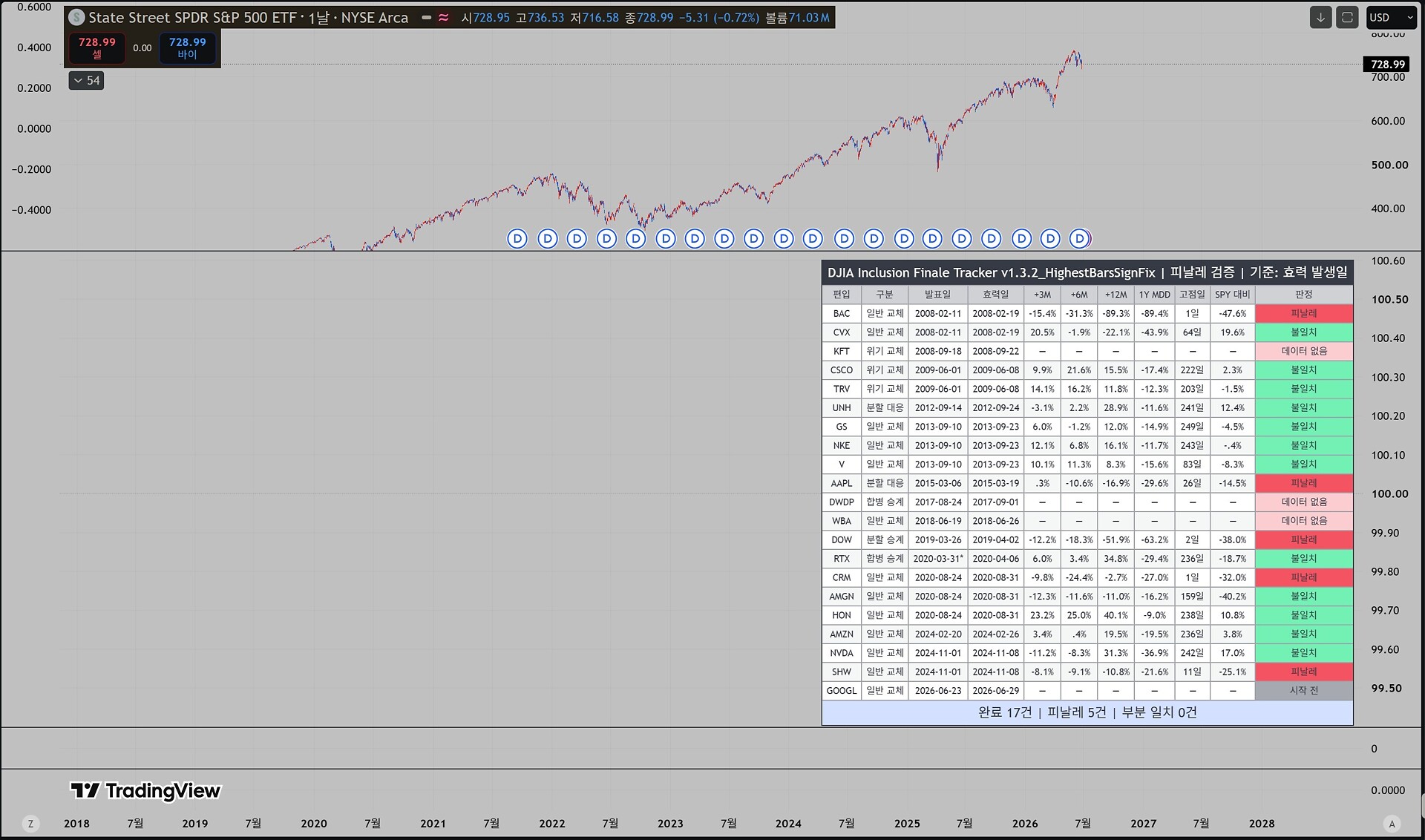The width and height of the screenshot is (1425, 840).
Task: Click the 구분 column header
Action: tap(885, 295)
